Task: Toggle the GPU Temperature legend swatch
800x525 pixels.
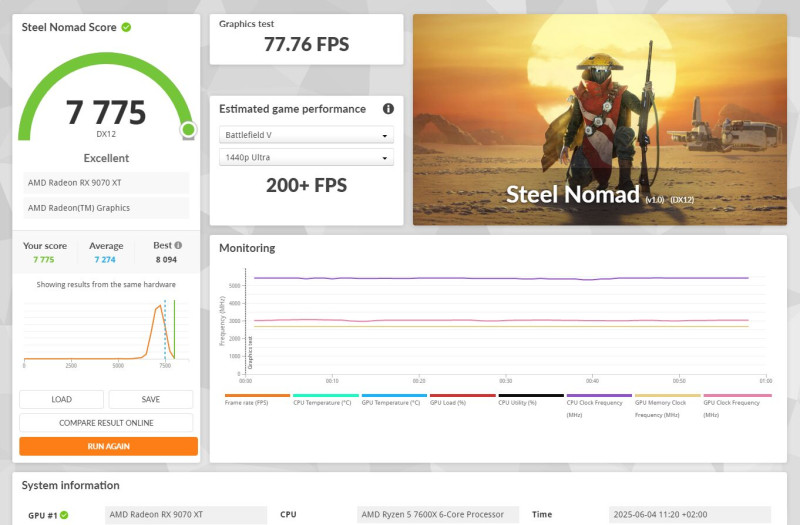Action: pyautogui.click(x=394, y=395)
